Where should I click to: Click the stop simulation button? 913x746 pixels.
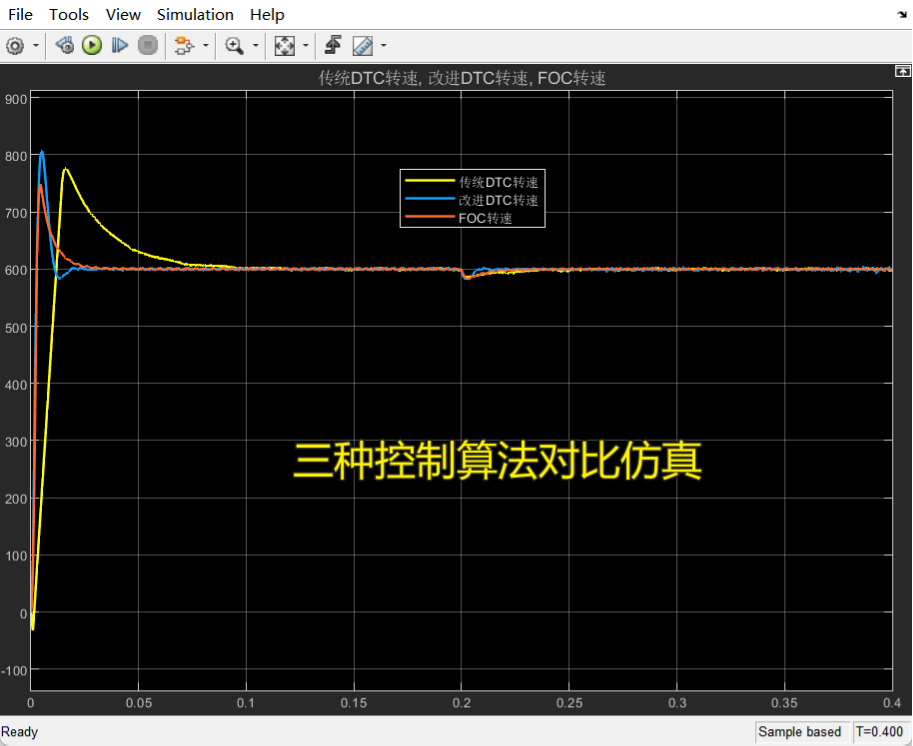pos(148,45)
